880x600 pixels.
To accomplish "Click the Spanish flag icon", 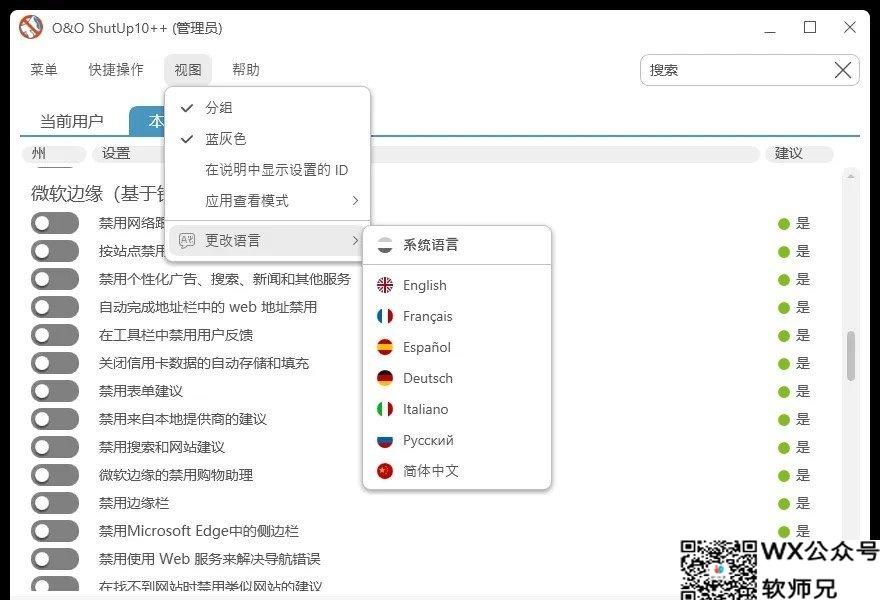I will (x=385, y=347).
